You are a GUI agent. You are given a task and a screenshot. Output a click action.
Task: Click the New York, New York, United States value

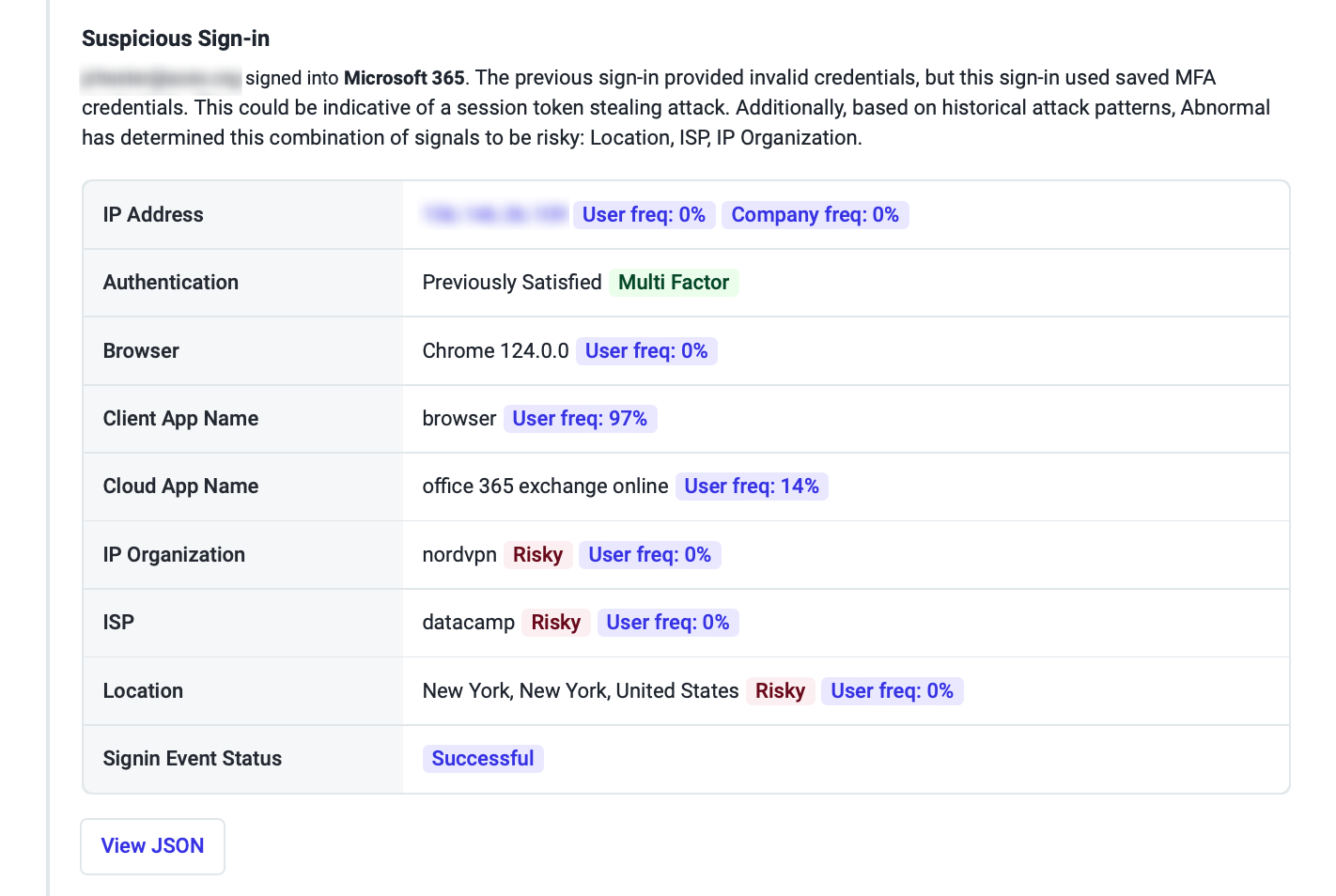point(581,691)
